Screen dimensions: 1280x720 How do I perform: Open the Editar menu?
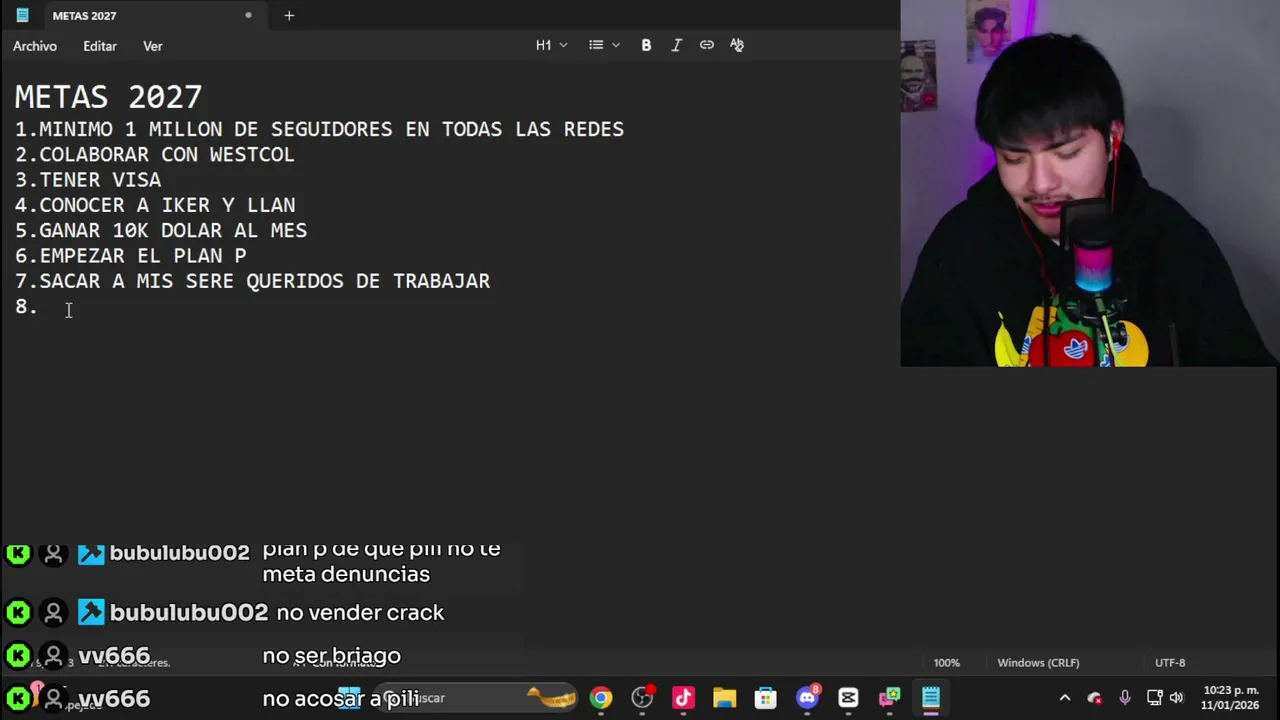[x=100, y=46]
